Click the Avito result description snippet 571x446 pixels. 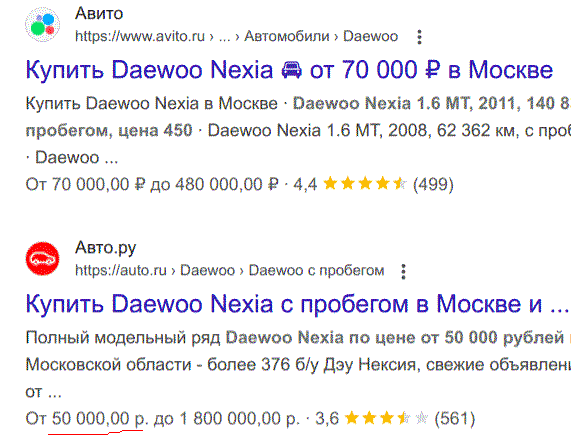298,130
